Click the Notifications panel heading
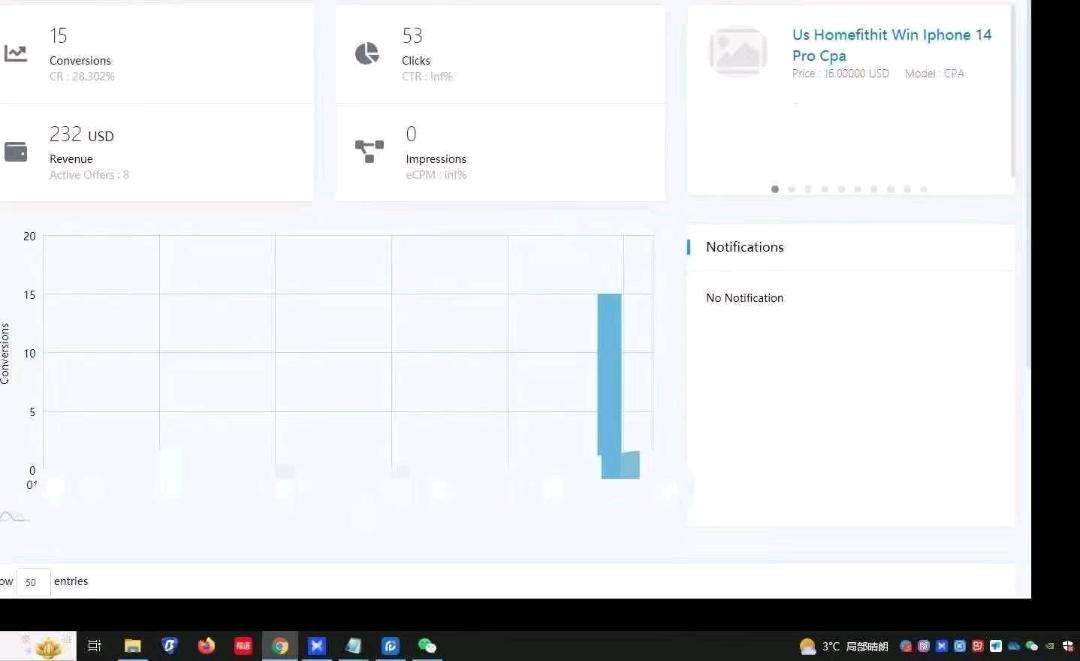The image size is (1080, 661). (x=745, y=246)
